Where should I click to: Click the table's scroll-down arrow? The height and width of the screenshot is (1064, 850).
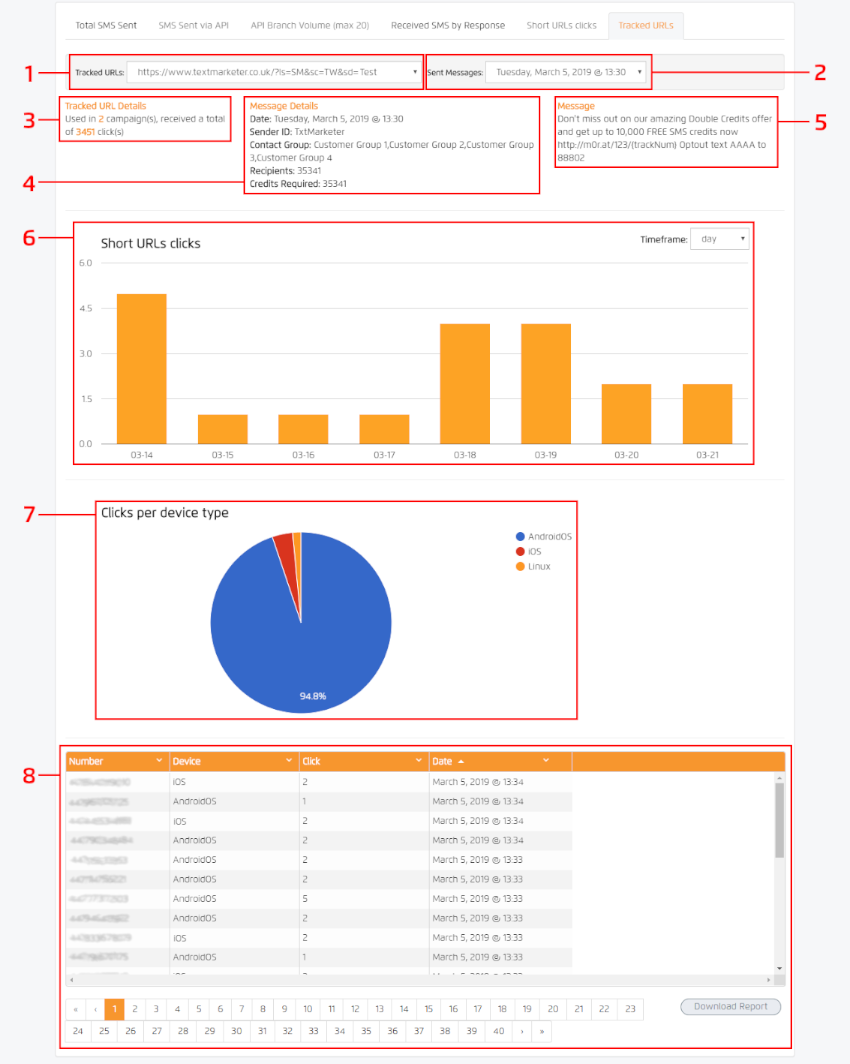click(779, 968)
